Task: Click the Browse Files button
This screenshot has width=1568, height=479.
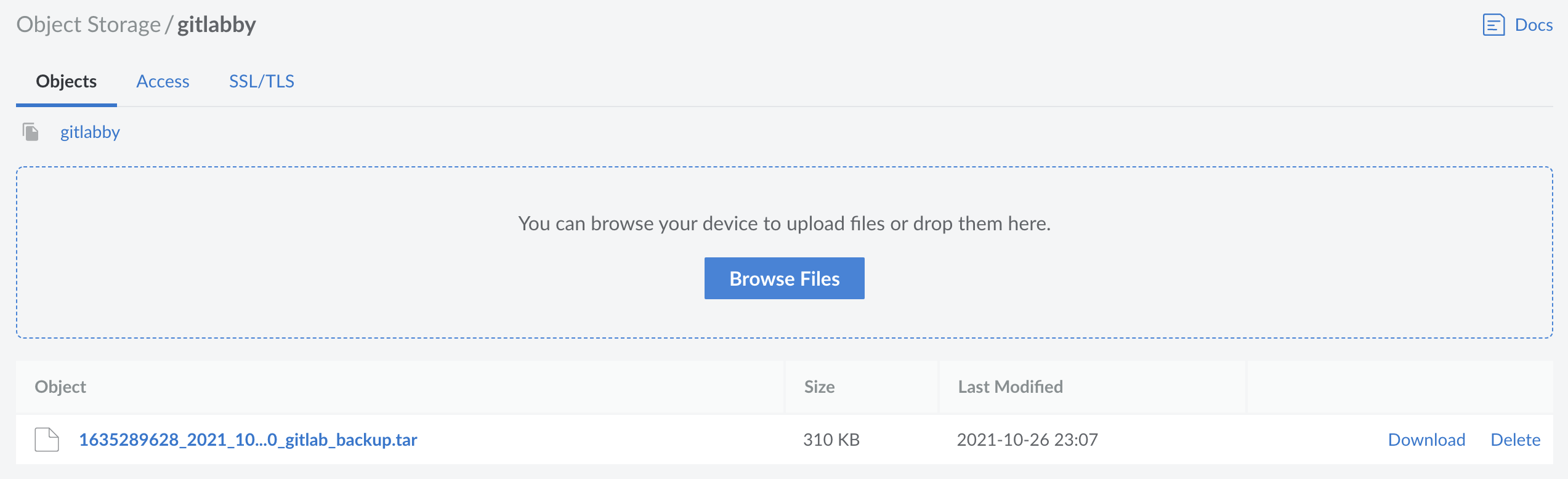Action: click(x=784, y=278)
